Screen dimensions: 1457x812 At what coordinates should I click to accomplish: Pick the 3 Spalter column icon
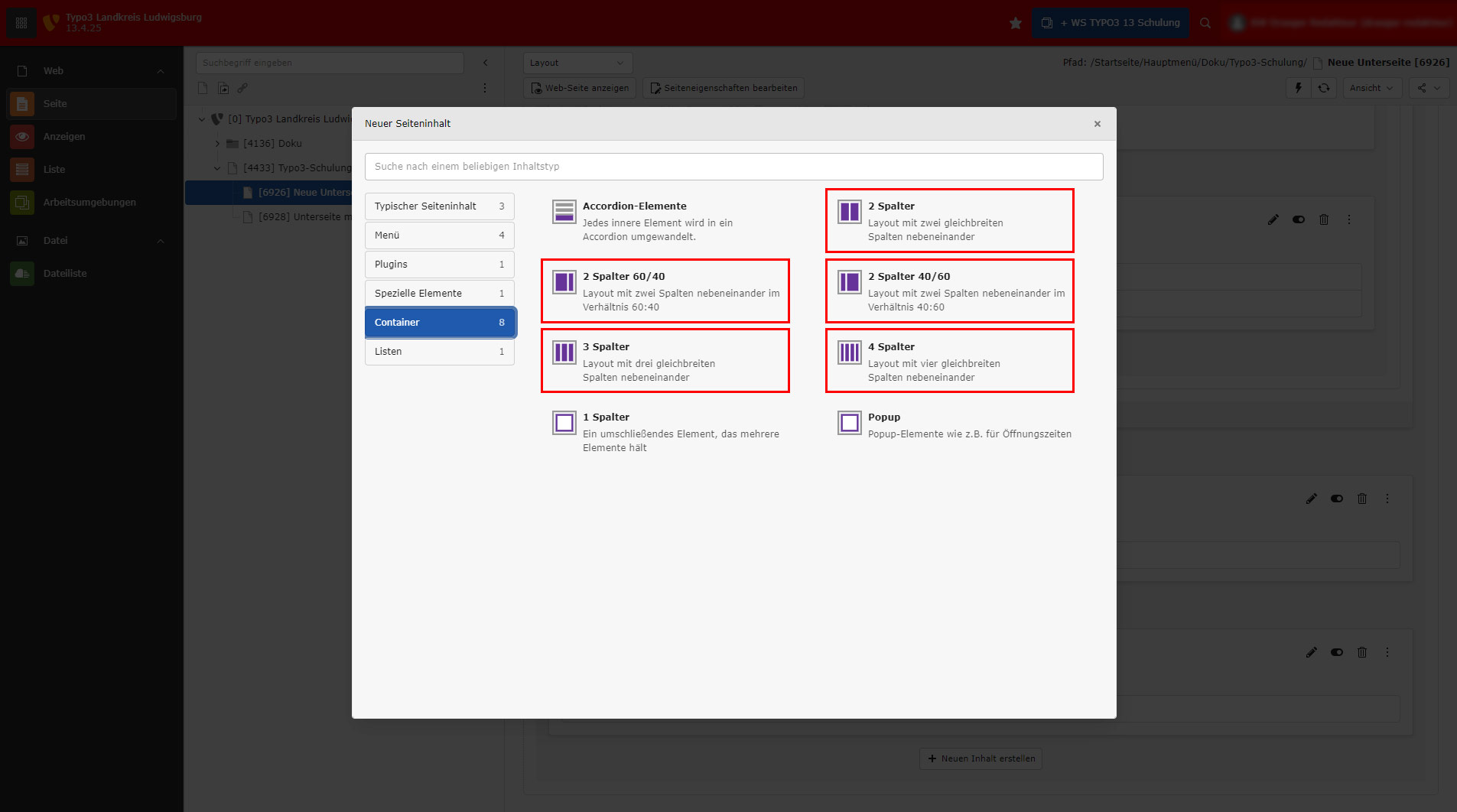[564, 352]
